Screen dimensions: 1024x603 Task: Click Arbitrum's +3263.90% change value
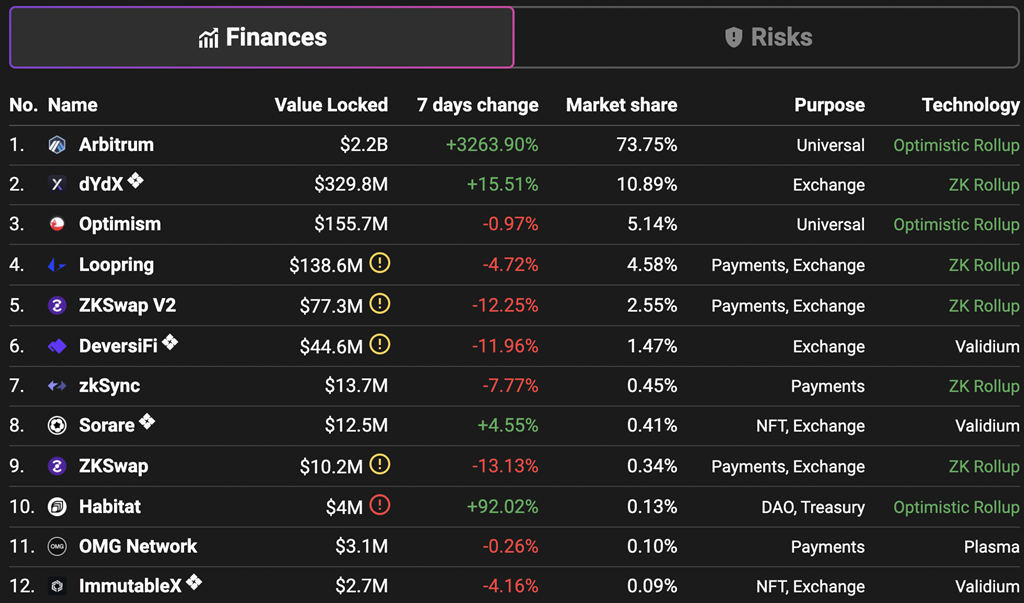(x=492, y=145)
